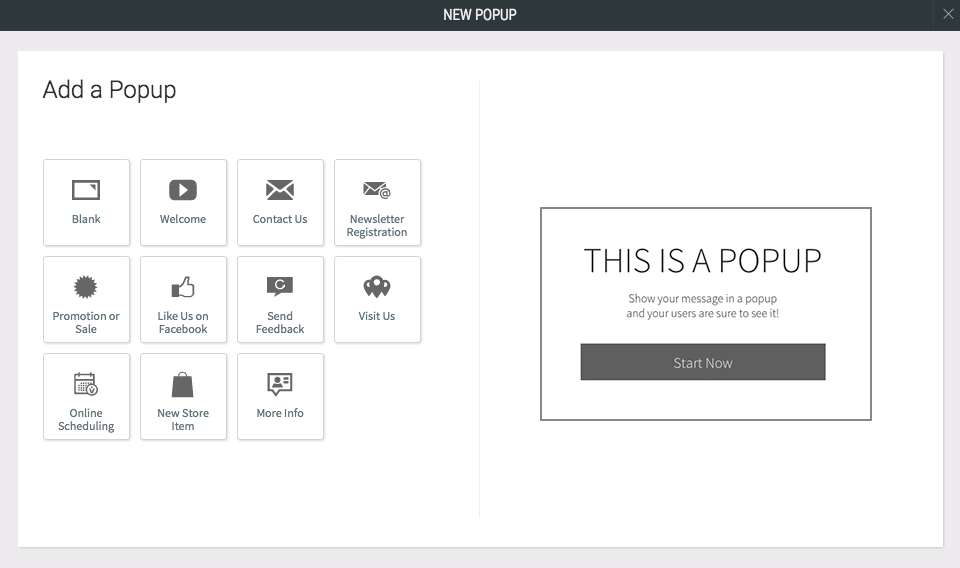The height and width of the screenshot is (568, 960).
Task: Click the 'Blank' template label
Action: pyautogui.click(x=86, y=219)
